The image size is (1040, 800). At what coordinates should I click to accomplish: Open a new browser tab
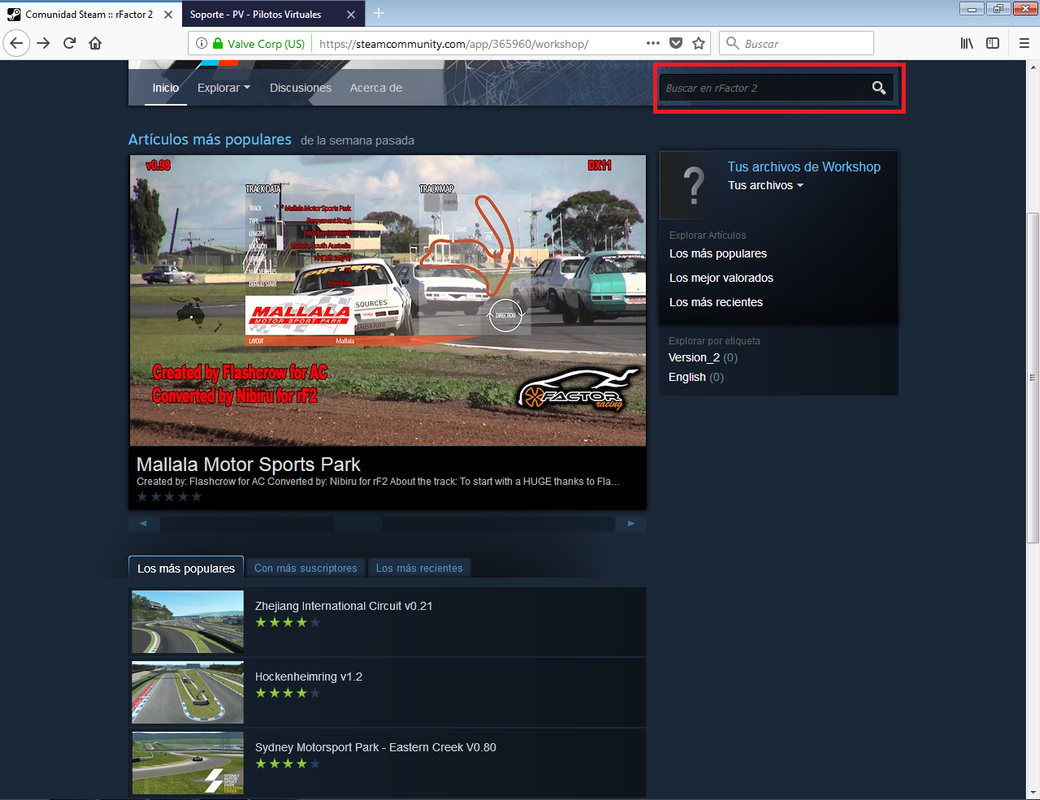pos(378,13)
